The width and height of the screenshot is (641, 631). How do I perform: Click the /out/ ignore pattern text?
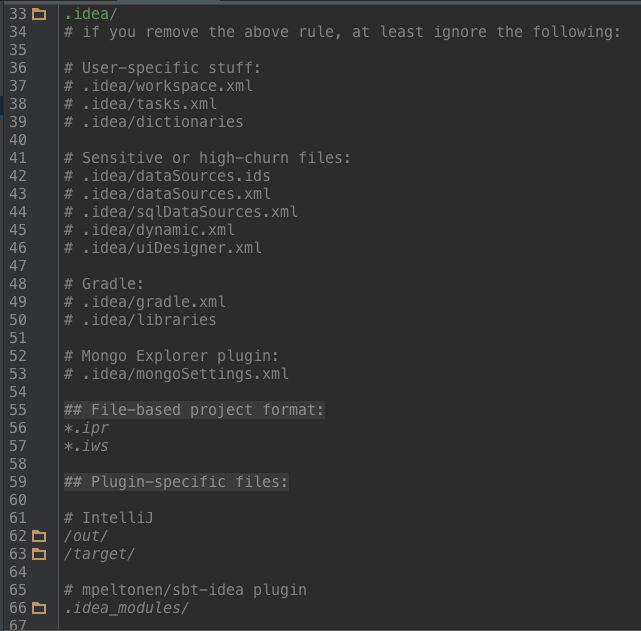click(x=86, y=536)
